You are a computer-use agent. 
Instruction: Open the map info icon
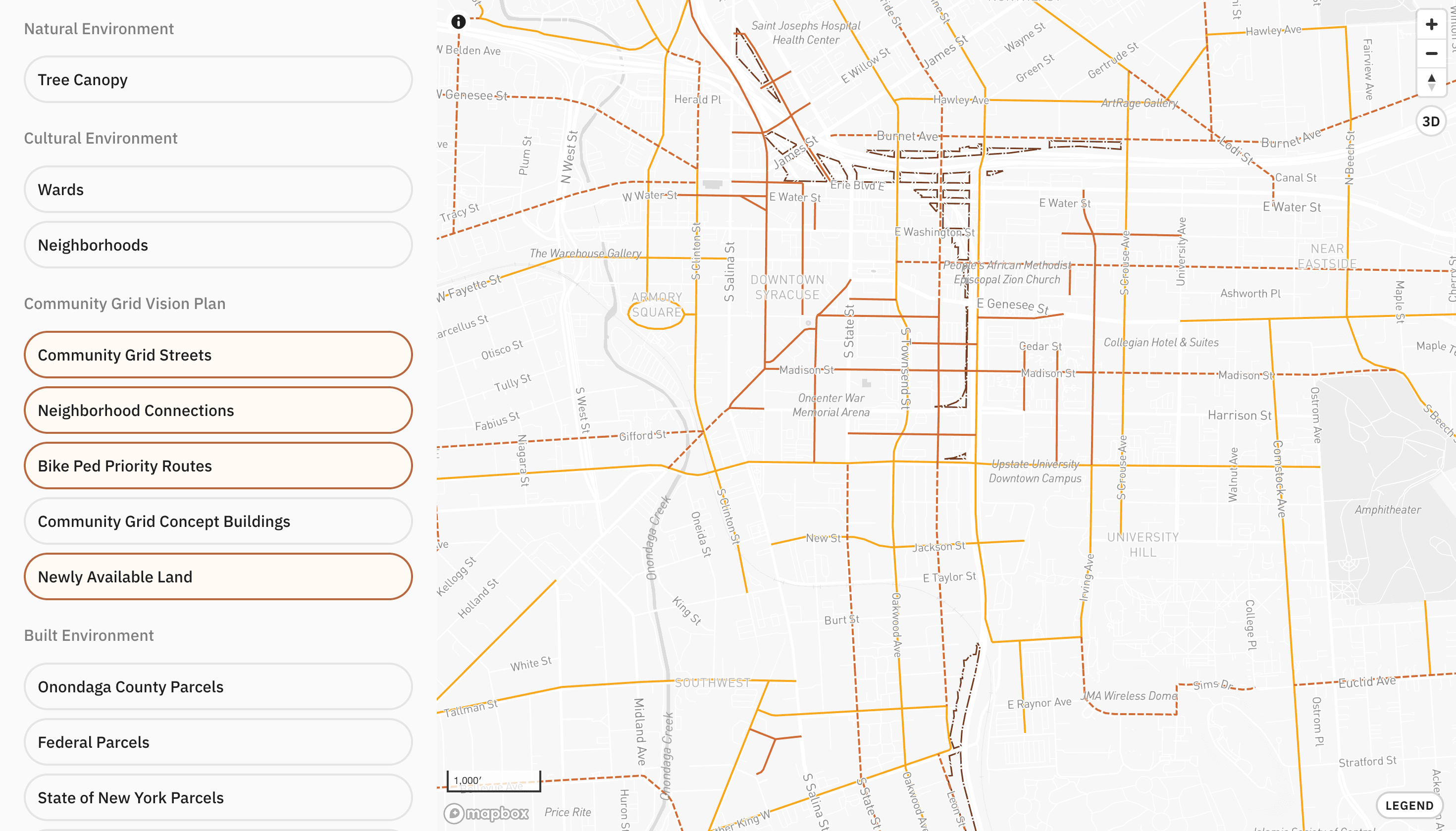(x=458, y=22)
